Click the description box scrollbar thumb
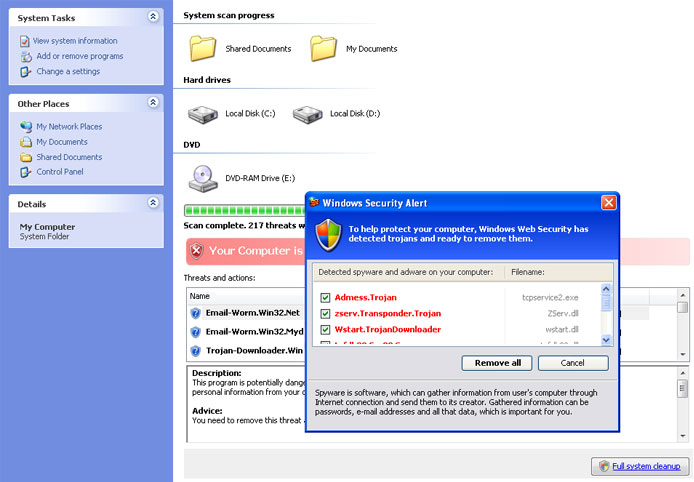 click(x=683, y=388)
